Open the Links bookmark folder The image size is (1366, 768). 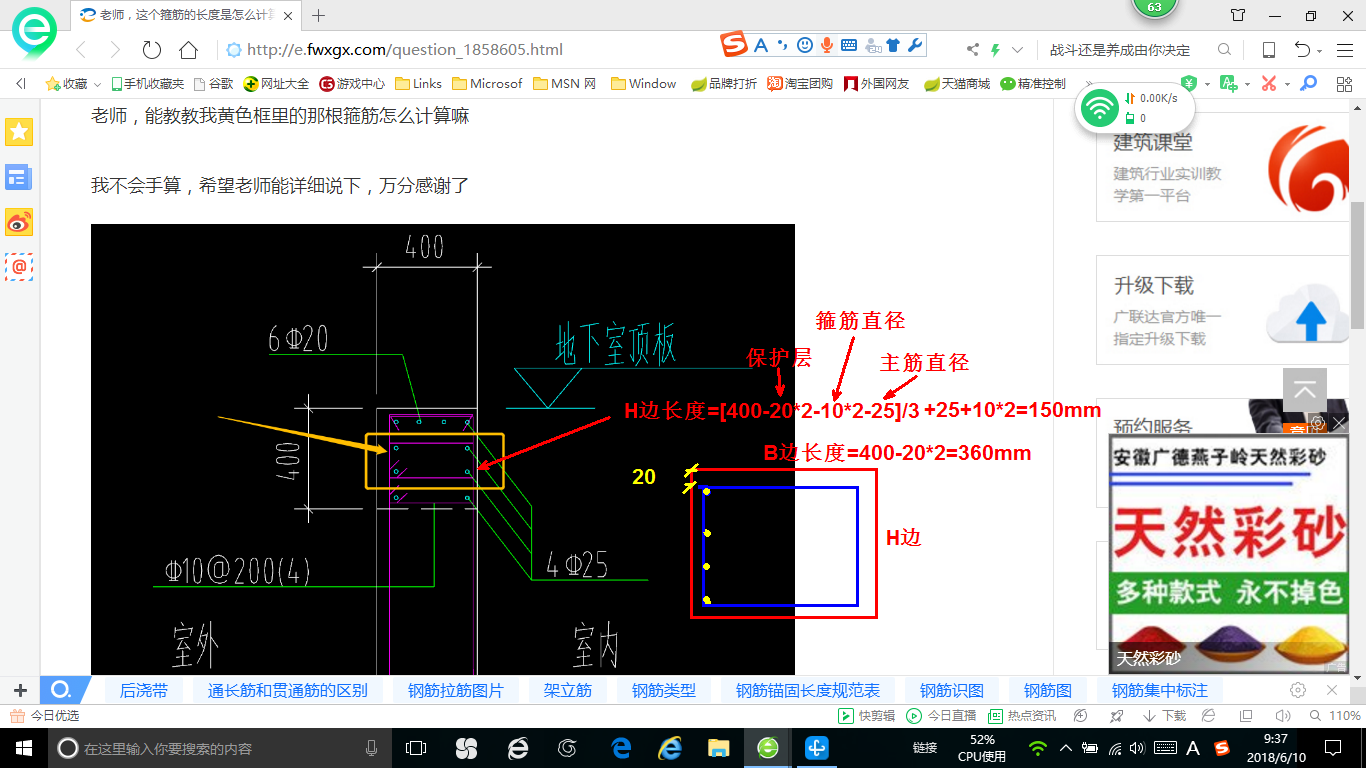click(x=419, y=84)
